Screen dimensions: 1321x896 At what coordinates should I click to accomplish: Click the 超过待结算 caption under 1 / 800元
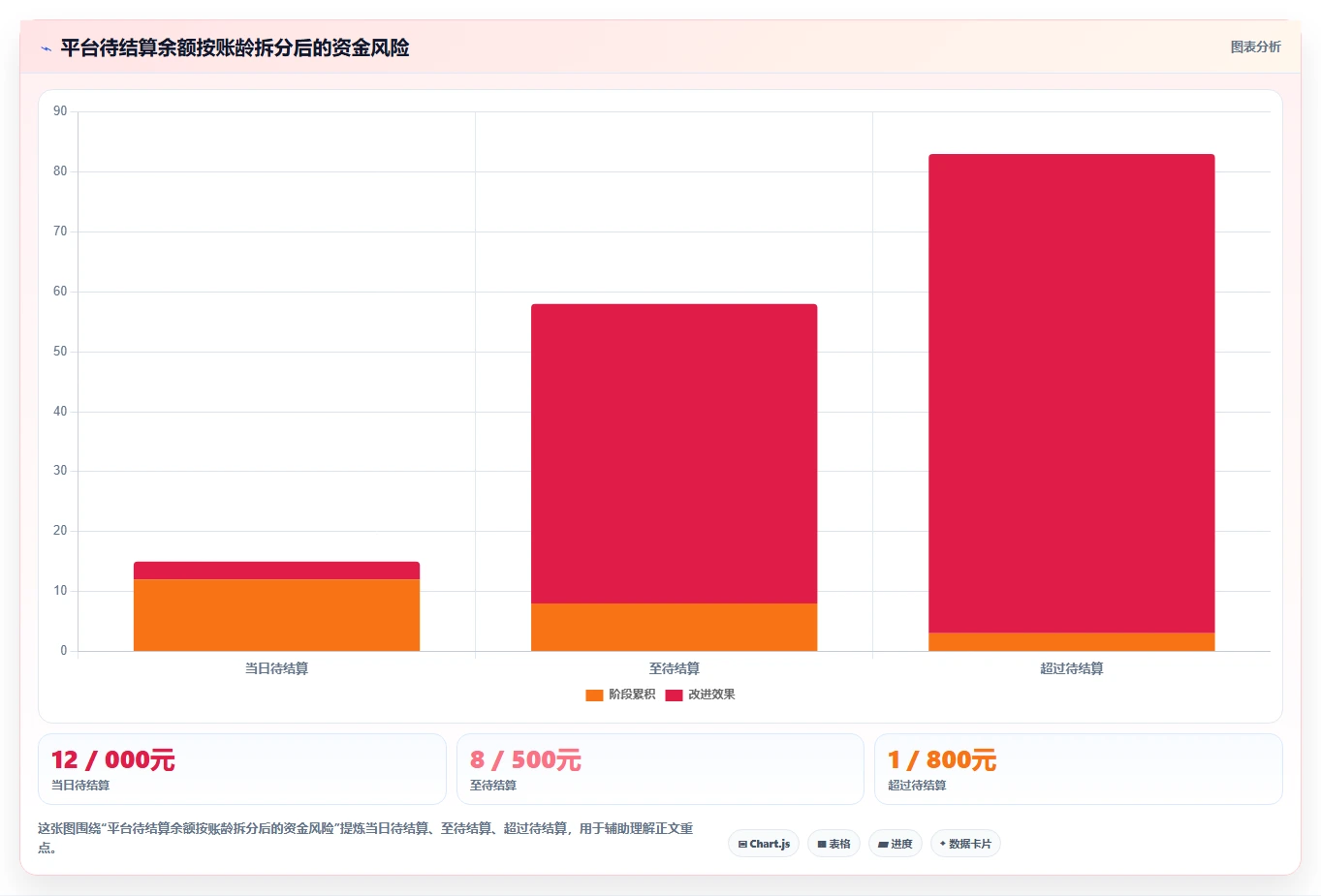coord(917,786)
